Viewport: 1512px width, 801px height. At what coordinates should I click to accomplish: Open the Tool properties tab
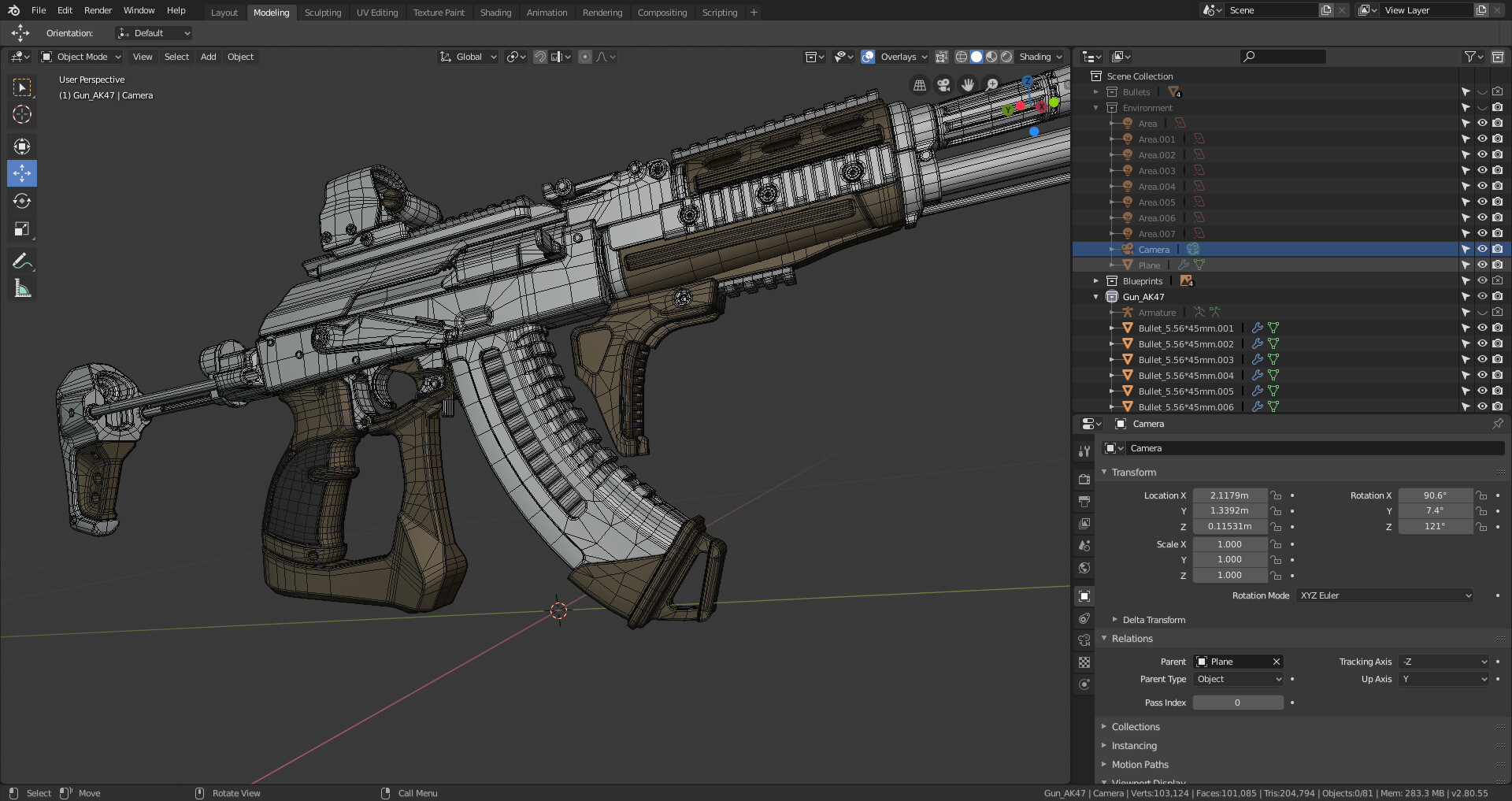click(x=1084, y=451)
